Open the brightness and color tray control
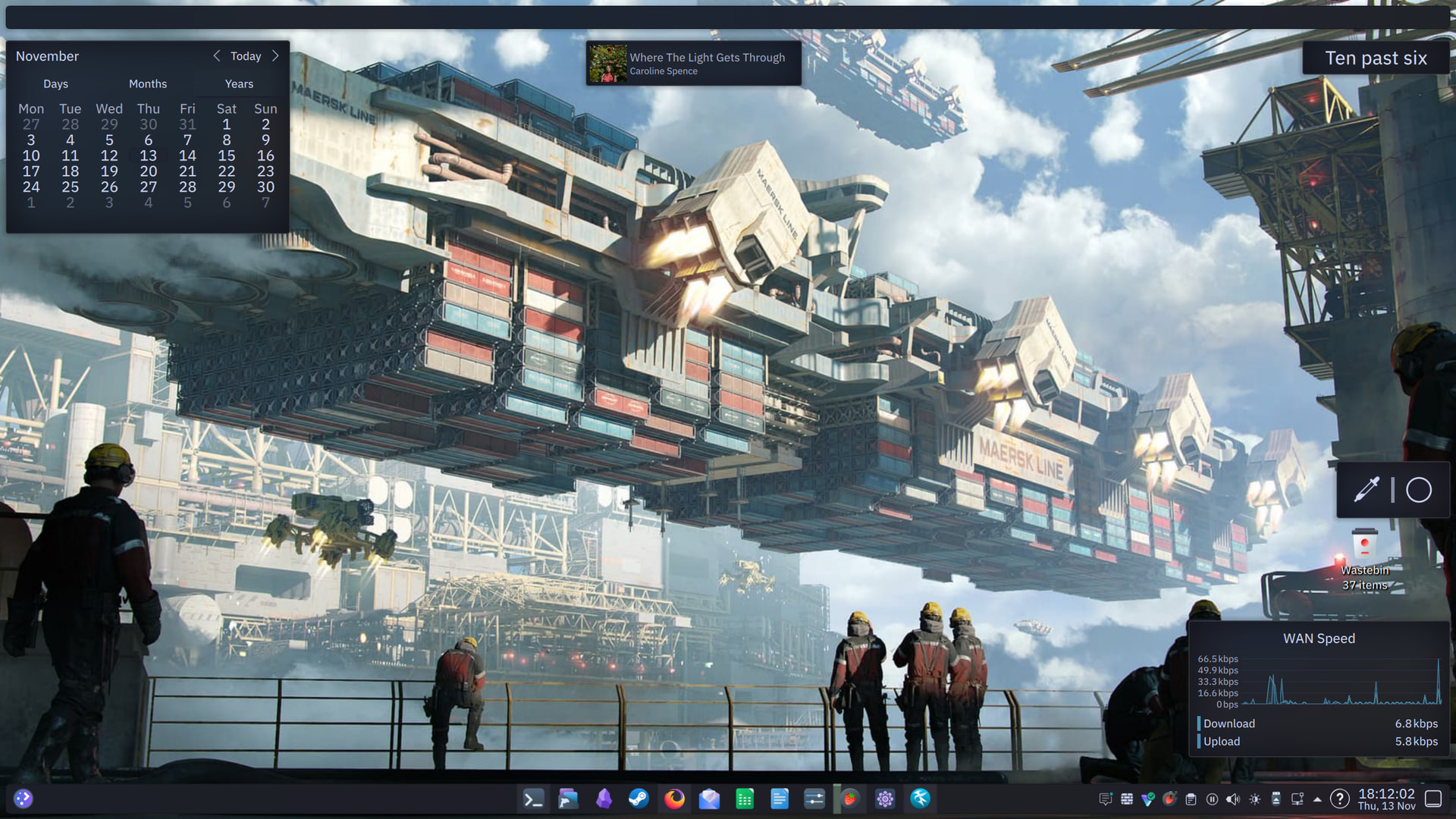 1254,799
